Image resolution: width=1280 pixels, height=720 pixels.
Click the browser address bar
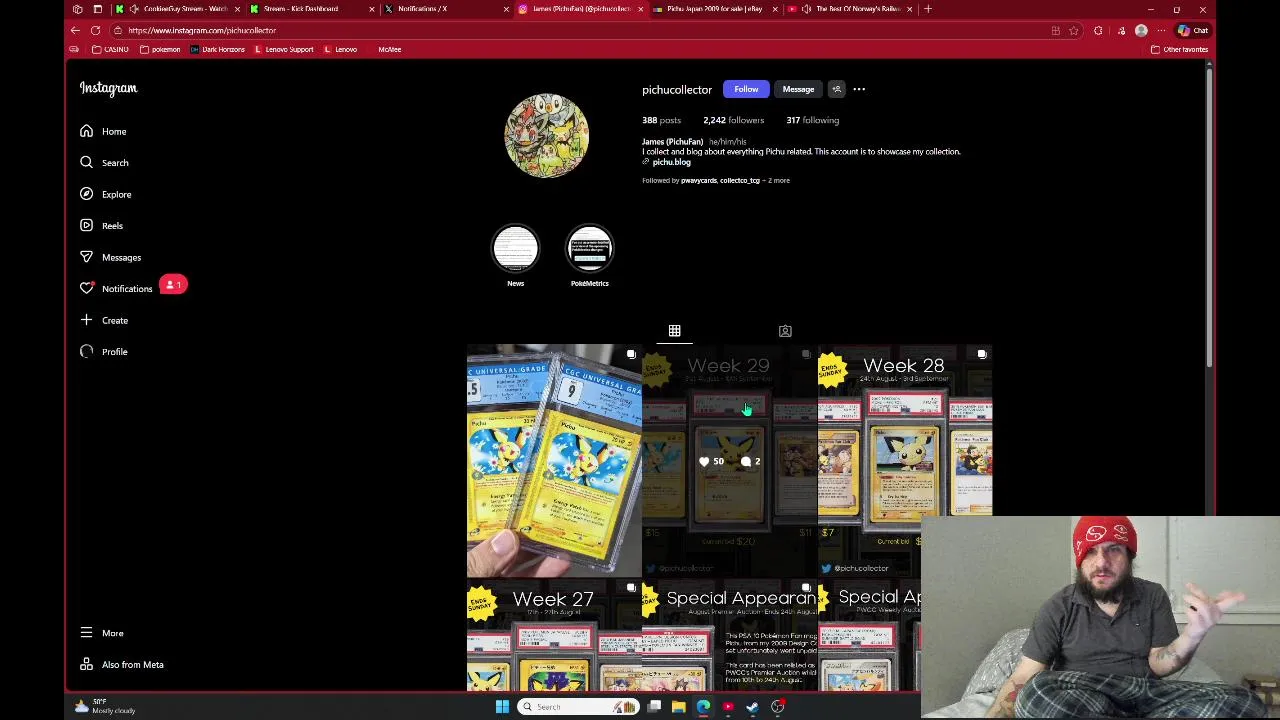580,30
